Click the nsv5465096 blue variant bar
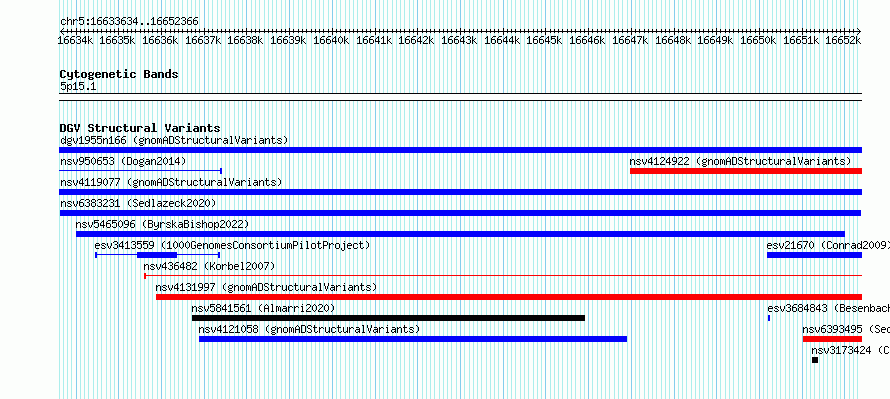 pos(460,234)
